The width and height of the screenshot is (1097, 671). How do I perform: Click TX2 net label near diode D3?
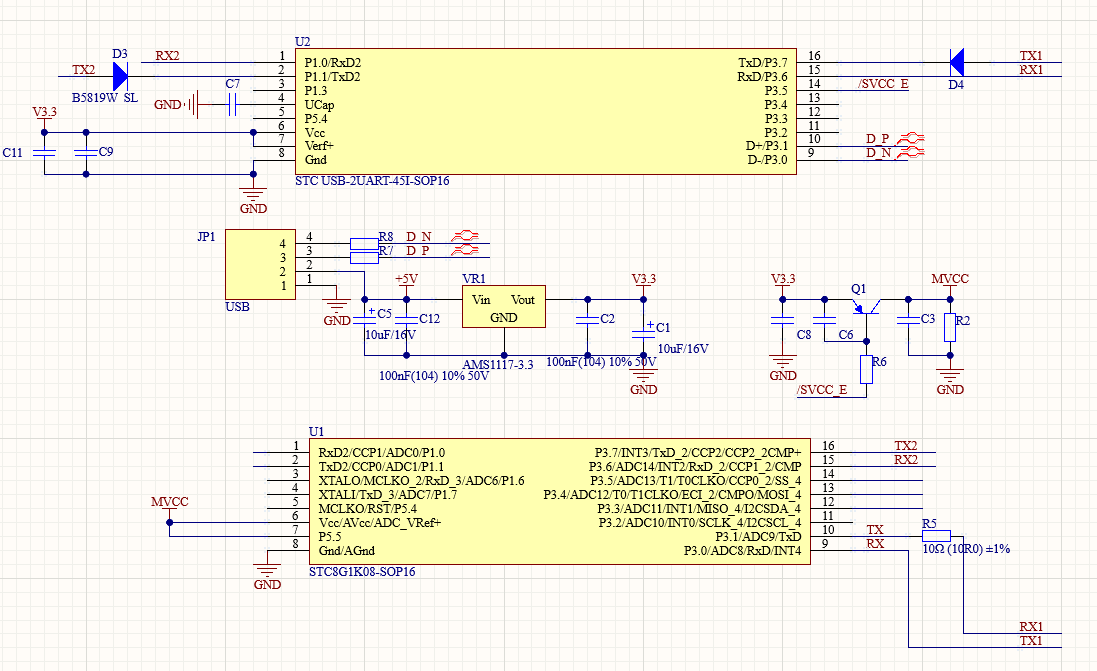(83, 70)
